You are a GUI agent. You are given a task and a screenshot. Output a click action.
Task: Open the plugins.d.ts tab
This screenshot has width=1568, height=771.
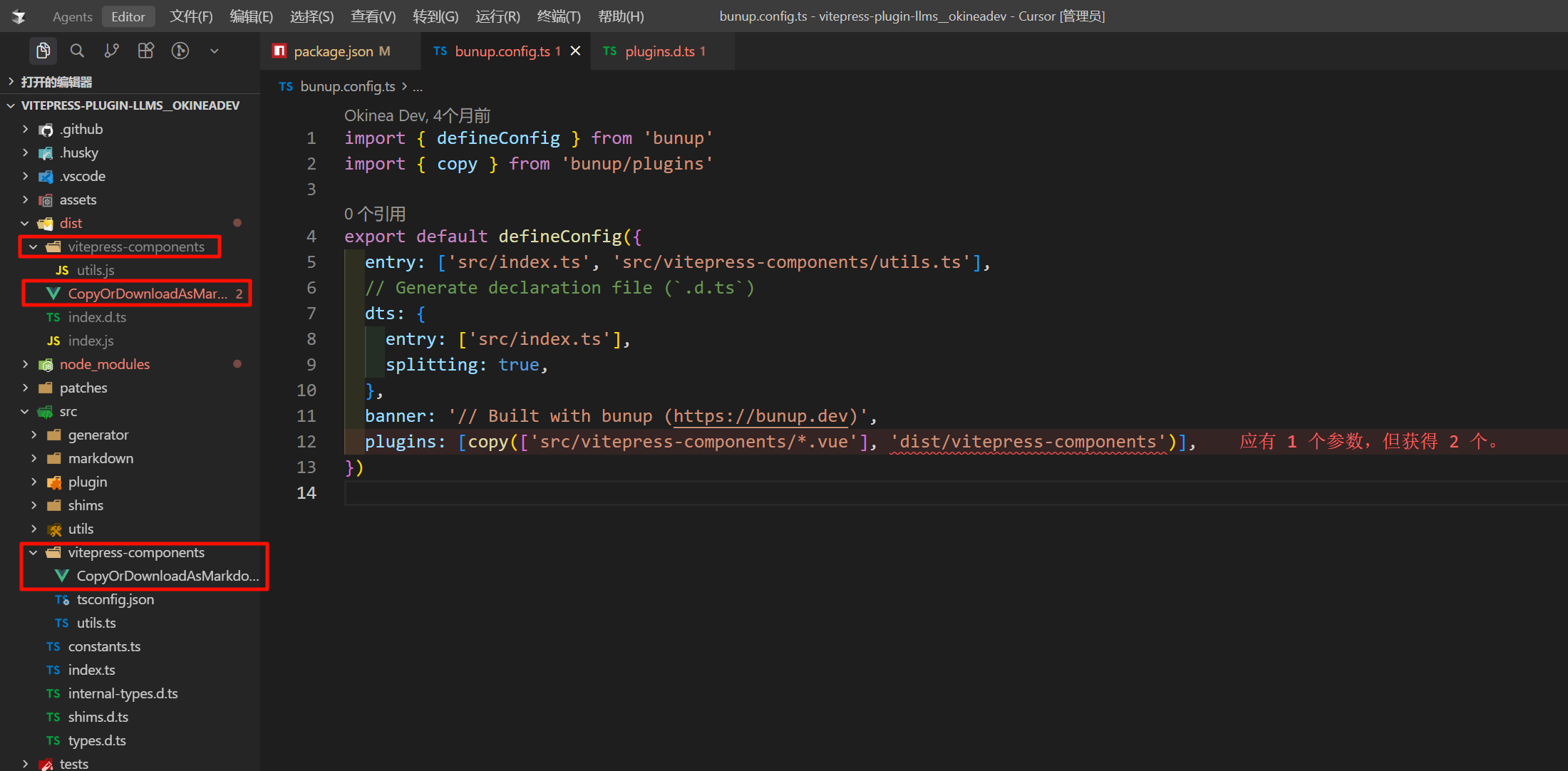pos(659,51)
